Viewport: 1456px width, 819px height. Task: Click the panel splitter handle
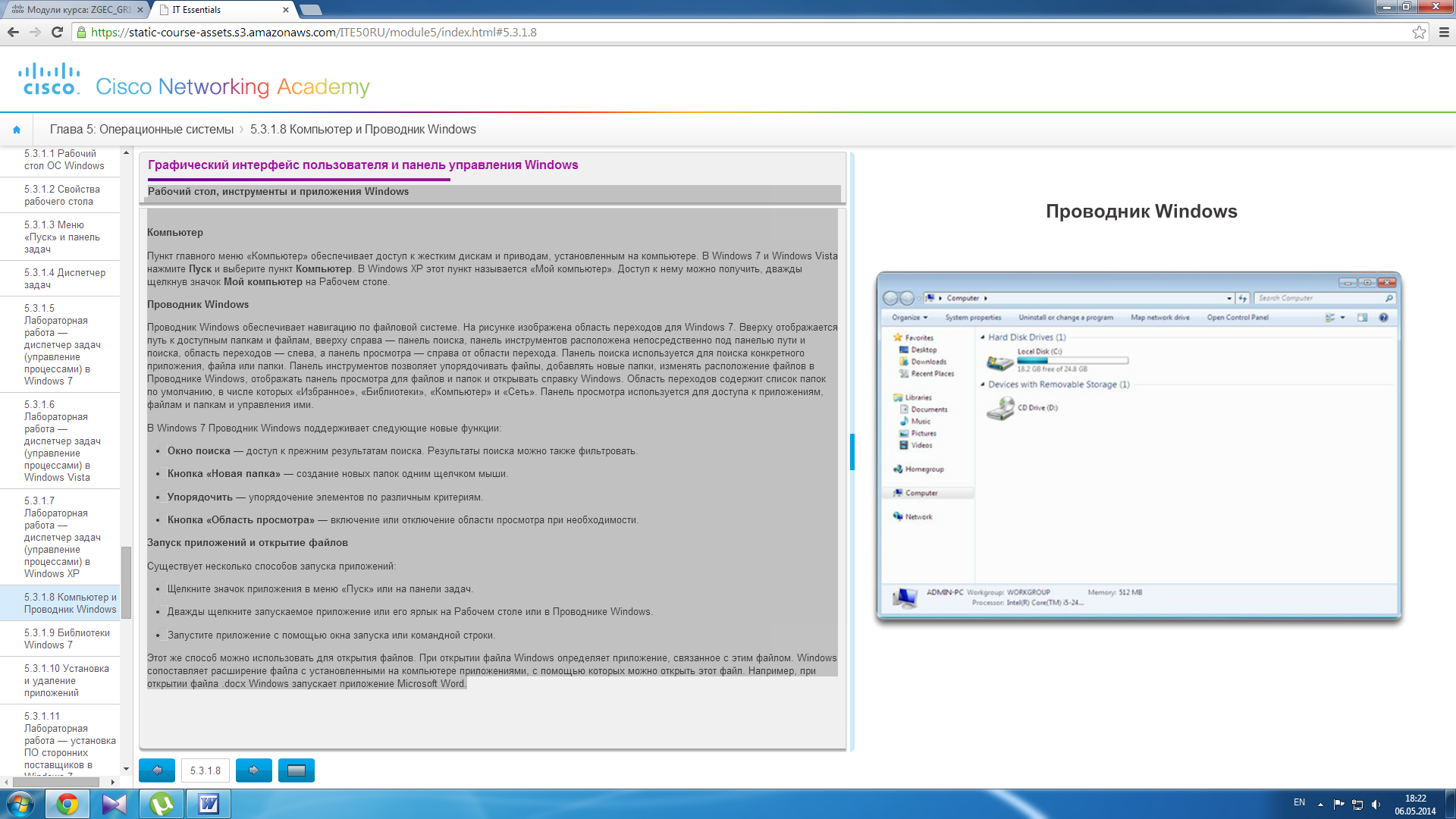pyautogui.click(x=852, y=452)
